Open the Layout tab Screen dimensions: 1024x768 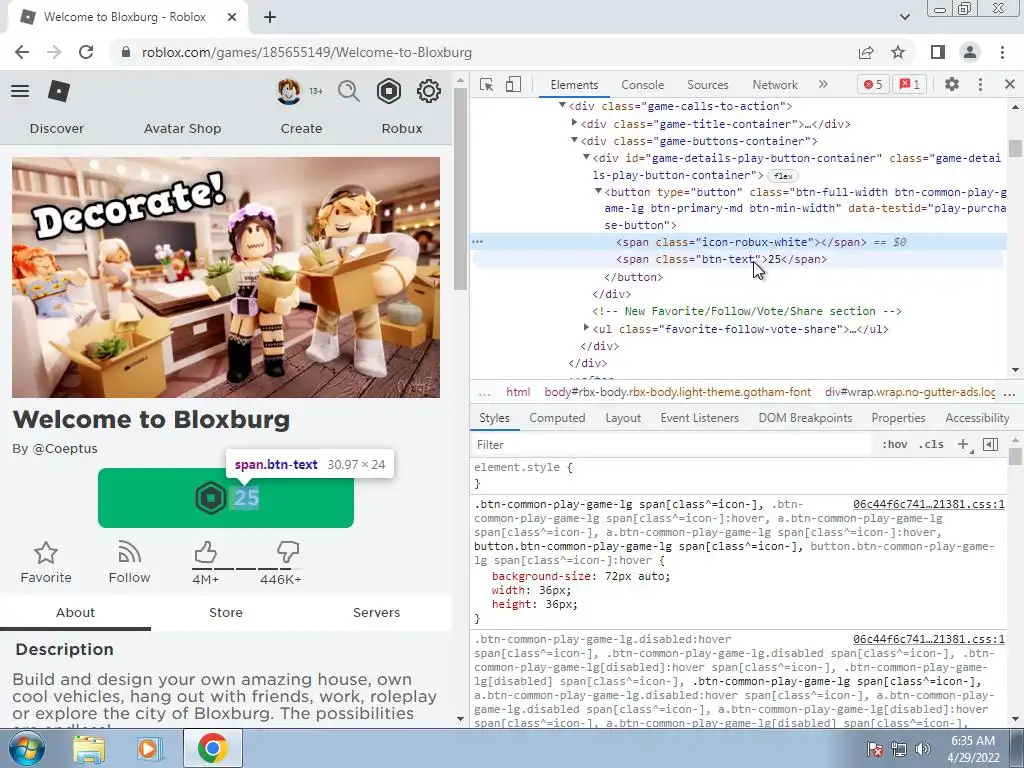[622, 418]
